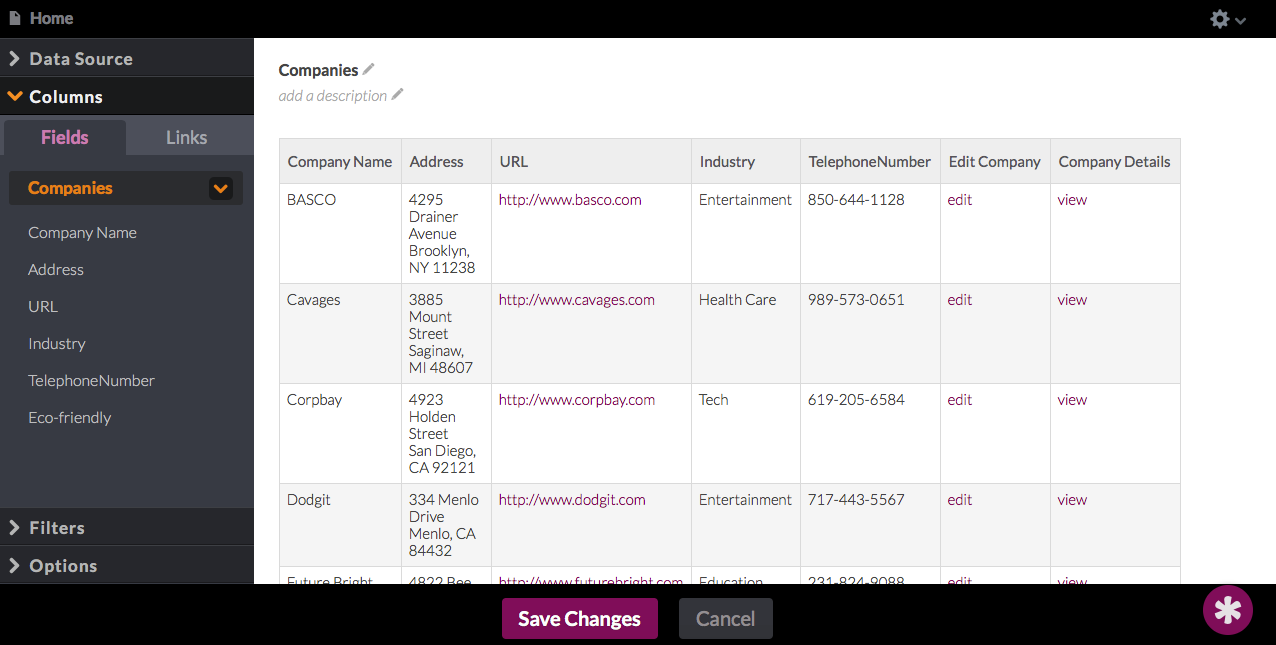Add the Company Name field from sidebar
1276x645 pixels.
82,232
